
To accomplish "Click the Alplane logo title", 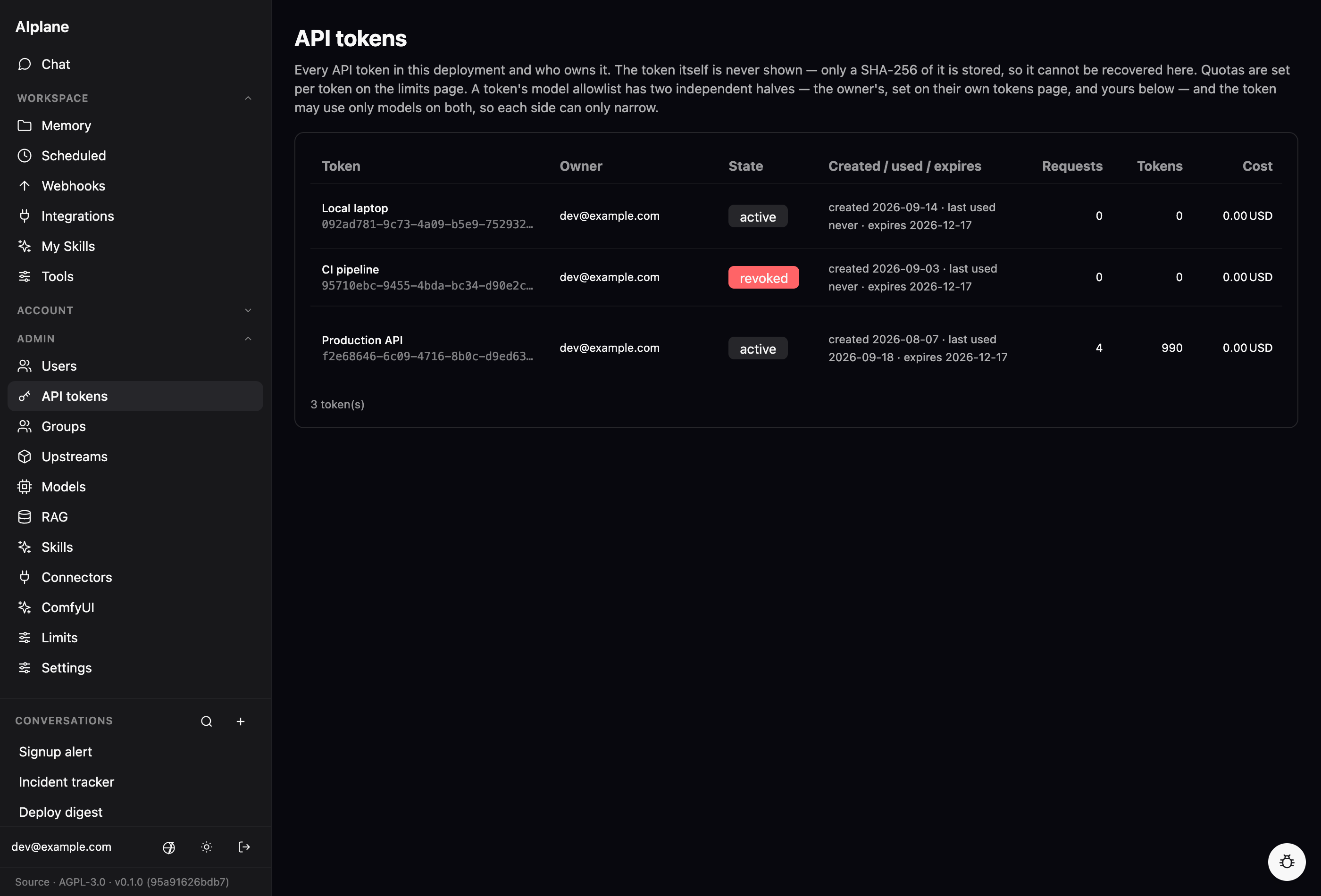I will 42,27.
